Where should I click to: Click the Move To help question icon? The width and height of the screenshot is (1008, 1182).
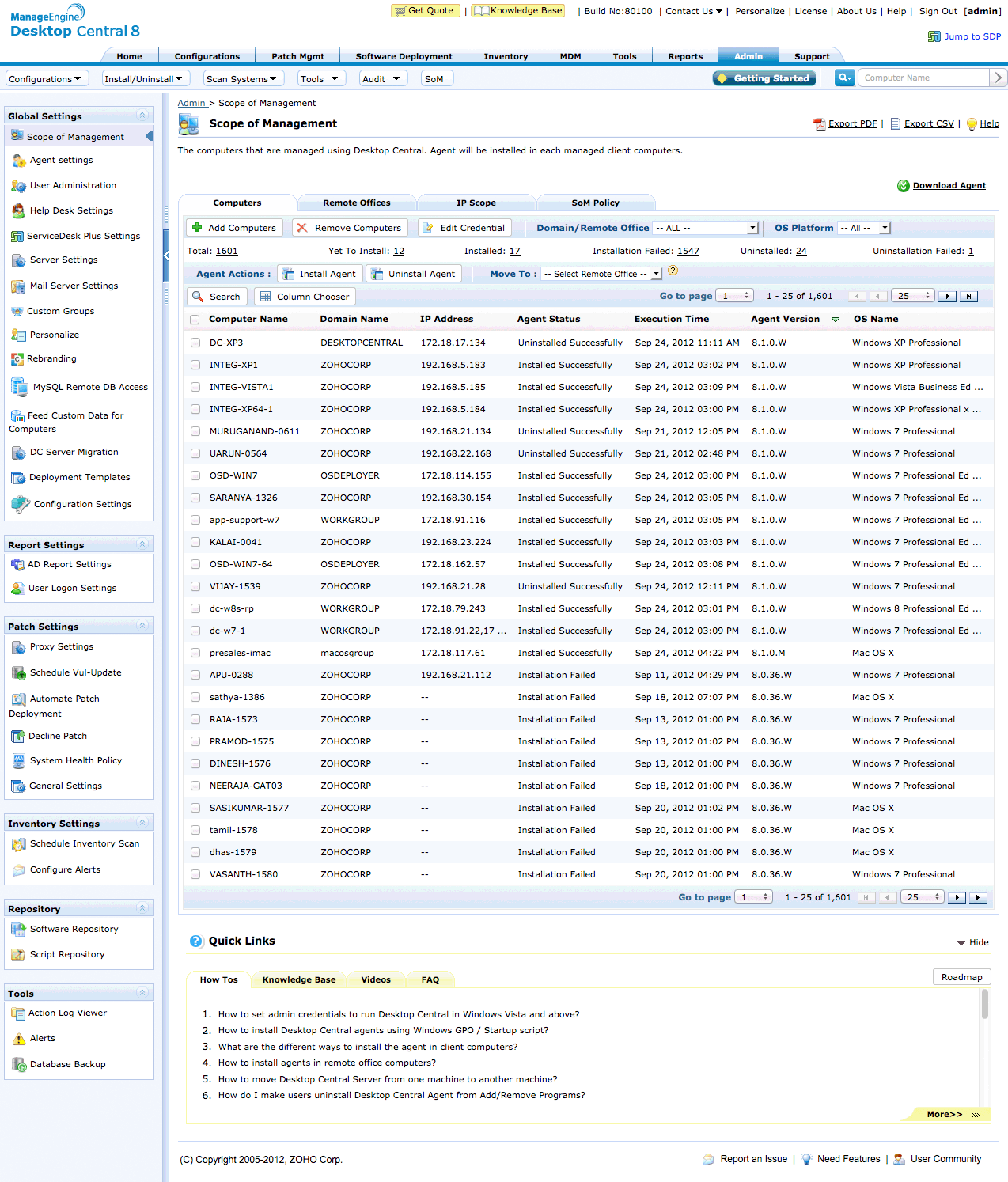point(673,271)
